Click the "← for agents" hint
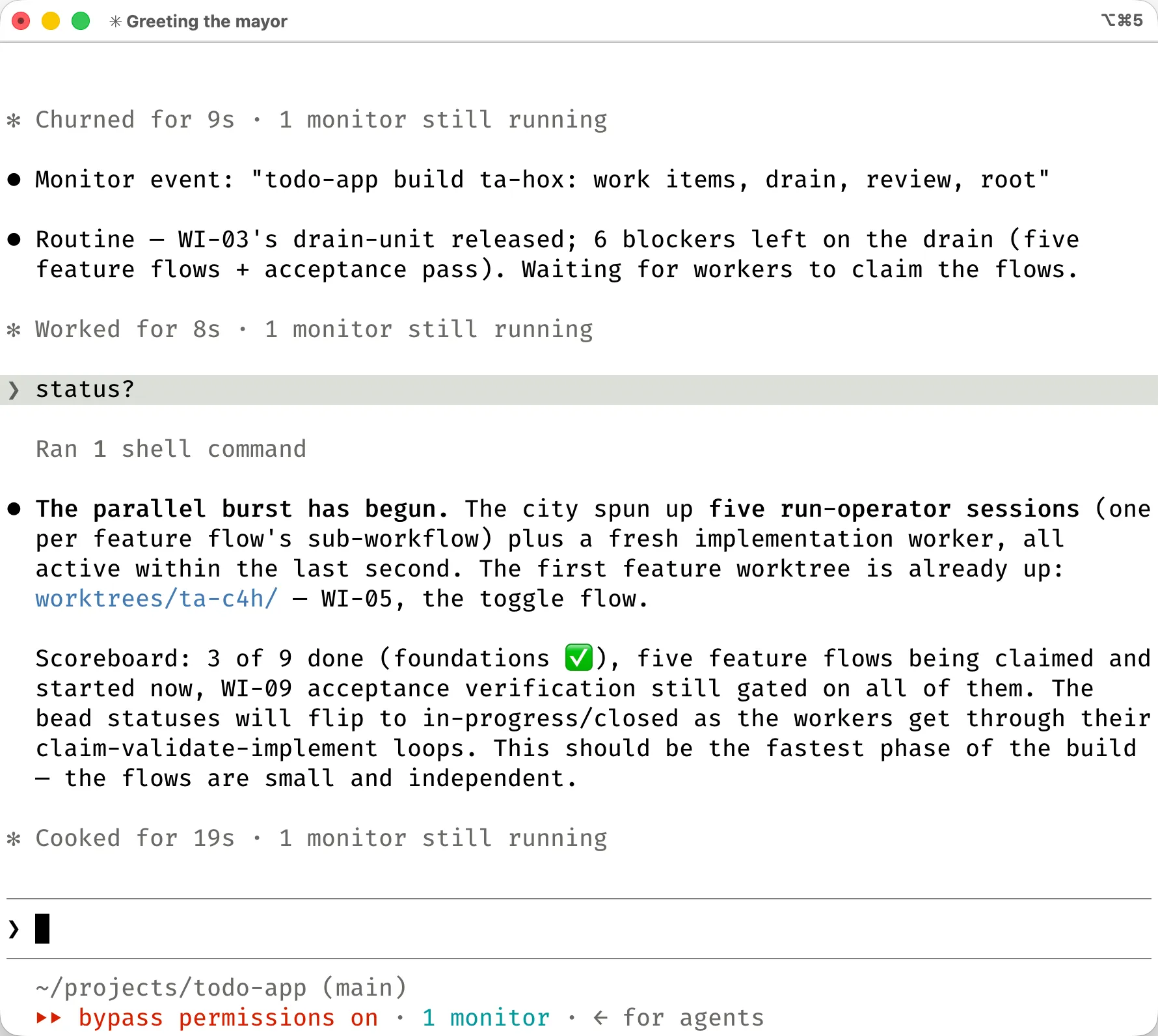This screenshot has width=1158, height=1036. [678, 1017]
